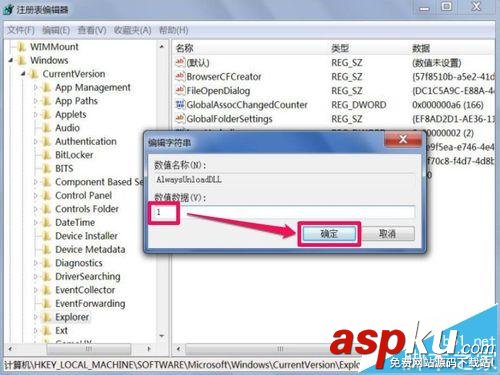
Task: Click the WIMMount folder icon
Action: pyautogui.click(x=22, y=47)
